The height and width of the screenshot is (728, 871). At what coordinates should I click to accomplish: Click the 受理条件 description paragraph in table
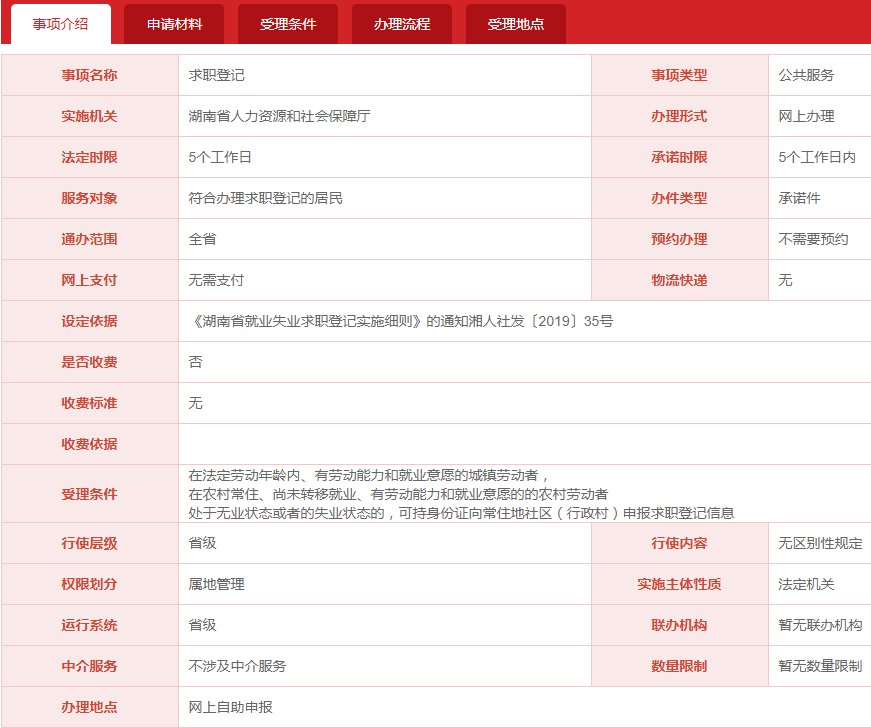coord(460,494)
